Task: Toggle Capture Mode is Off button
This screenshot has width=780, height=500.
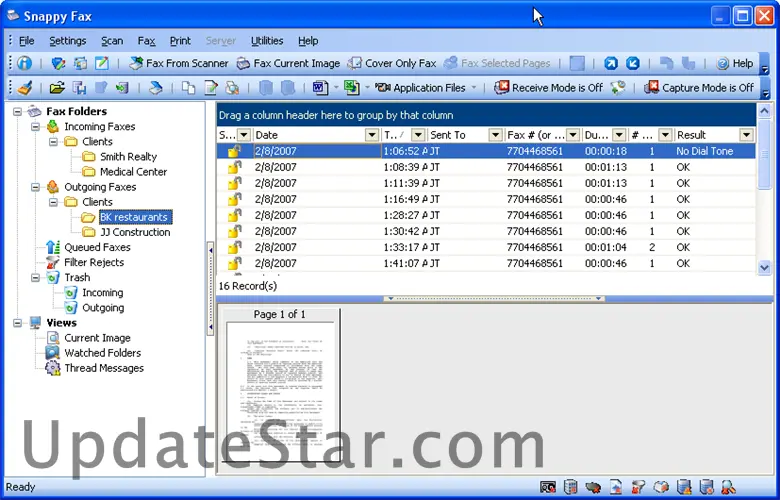Action: point(698,88)
